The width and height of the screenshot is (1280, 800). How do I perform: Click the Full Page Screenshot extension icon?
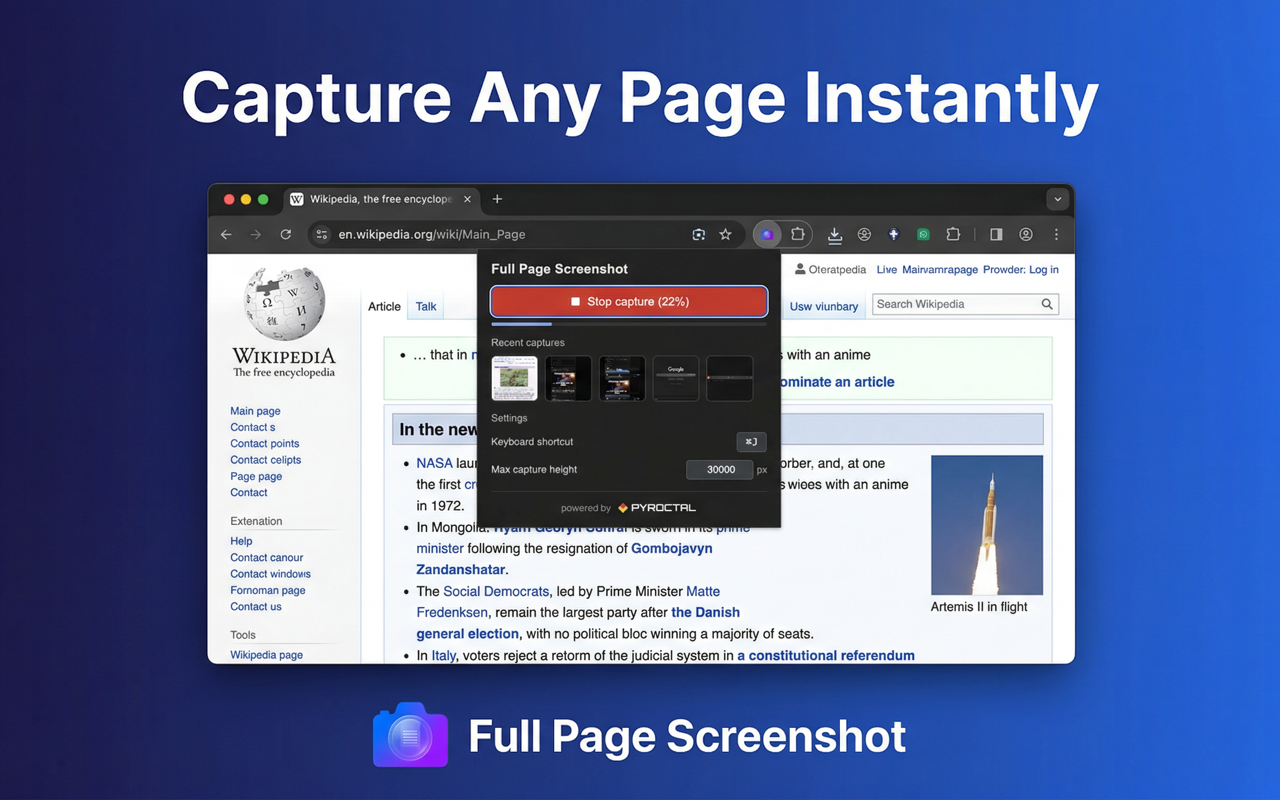tap(767, 234)
